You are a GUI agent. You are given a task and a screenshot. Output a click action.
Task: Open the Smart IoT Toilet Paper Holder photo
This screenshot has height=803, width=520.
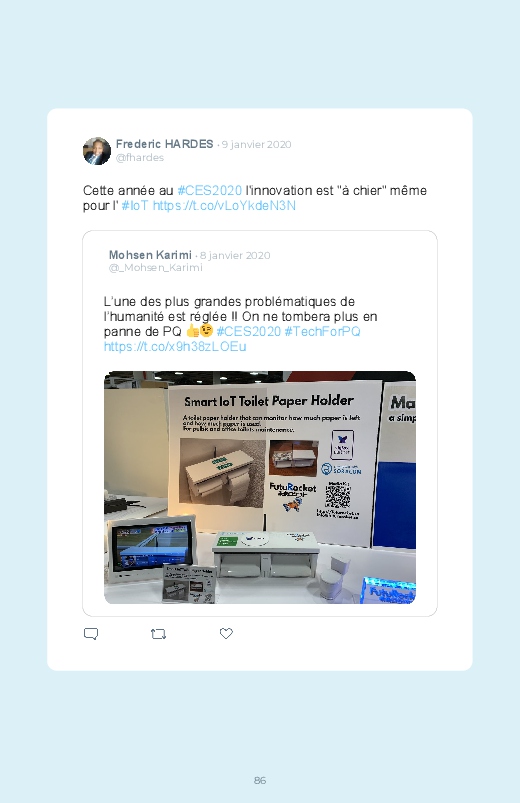(x=260, y=488)
